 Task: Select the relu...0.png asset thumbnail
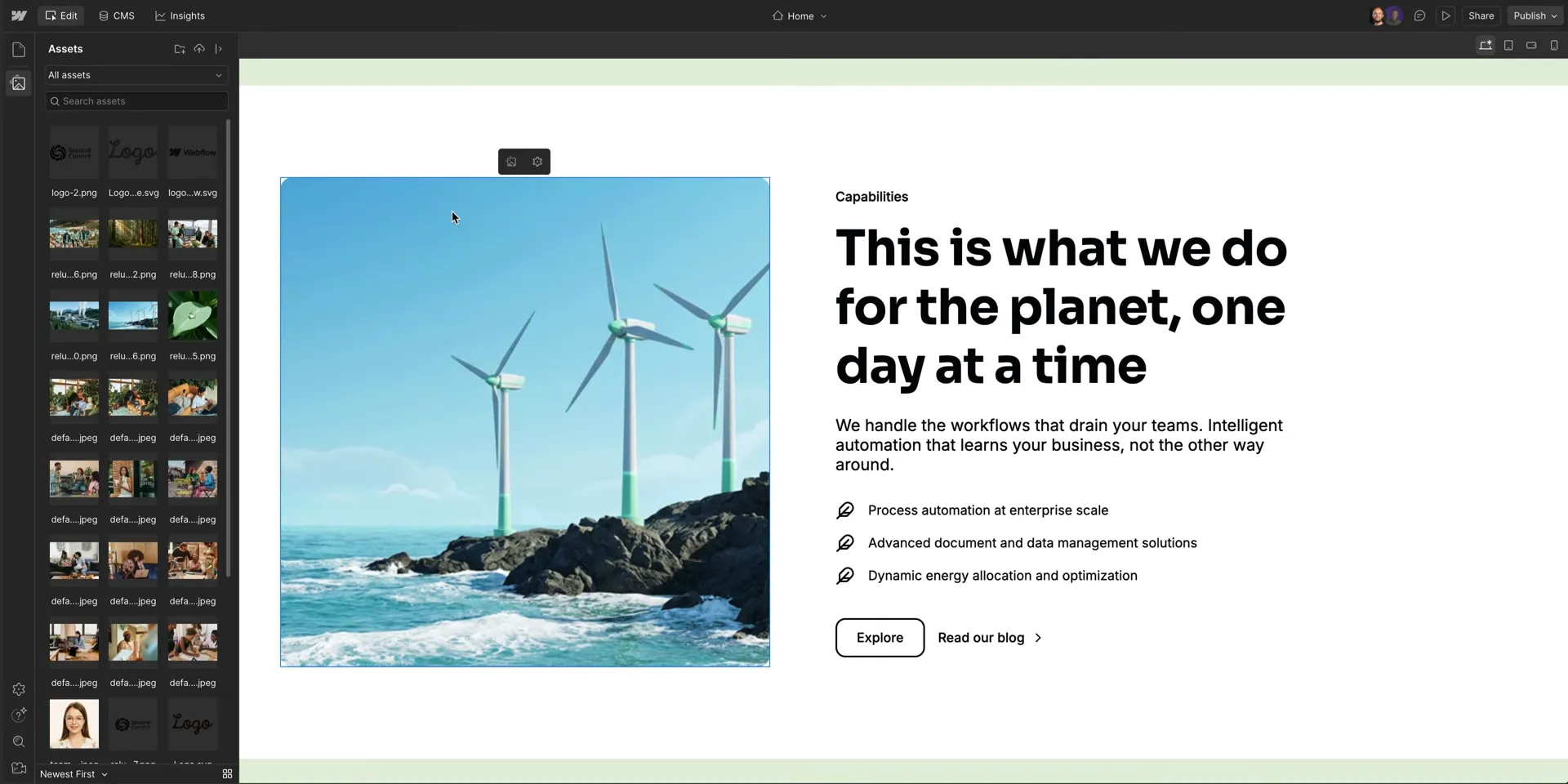tap(74, 316)
